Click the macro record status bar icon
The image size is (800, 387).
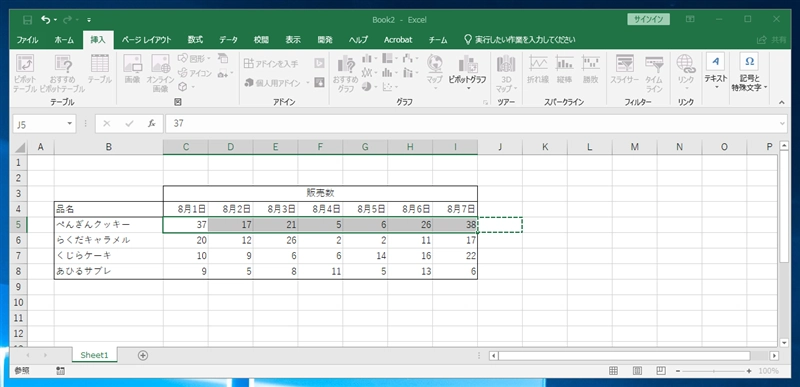[x=60, y=371]
